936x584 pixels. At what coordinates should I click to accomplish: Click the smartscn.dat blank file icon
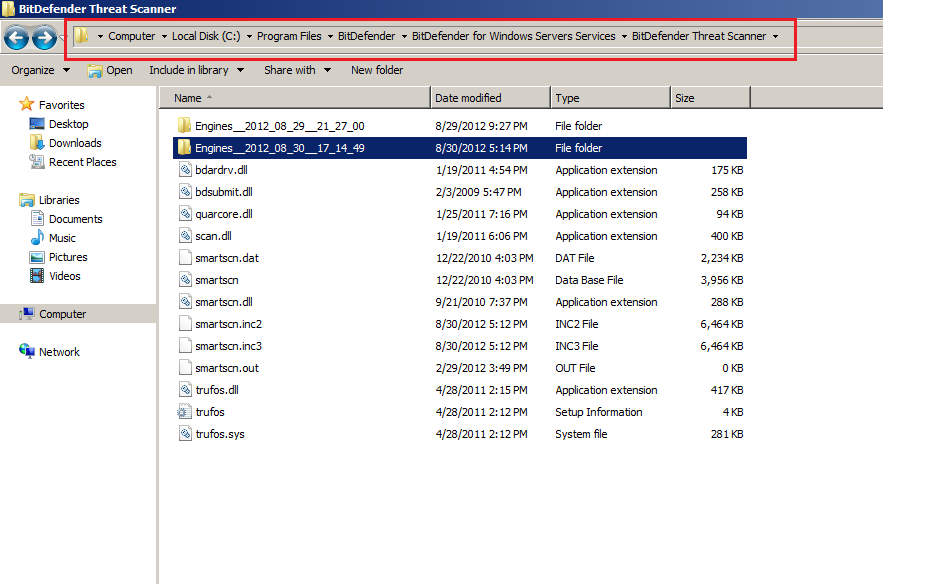[185, 258]
